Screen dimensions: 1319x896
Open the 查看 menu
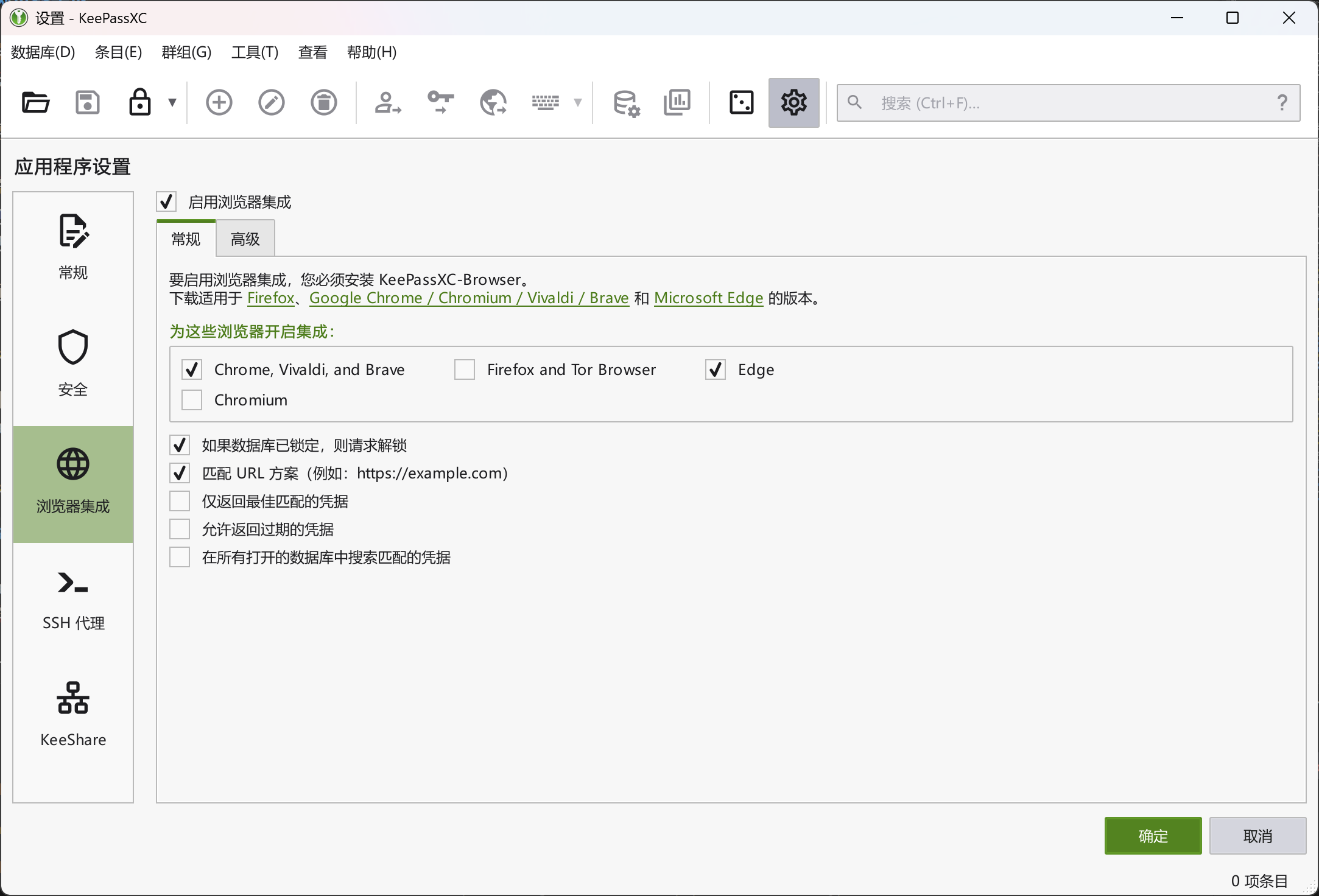coord(313,52)
